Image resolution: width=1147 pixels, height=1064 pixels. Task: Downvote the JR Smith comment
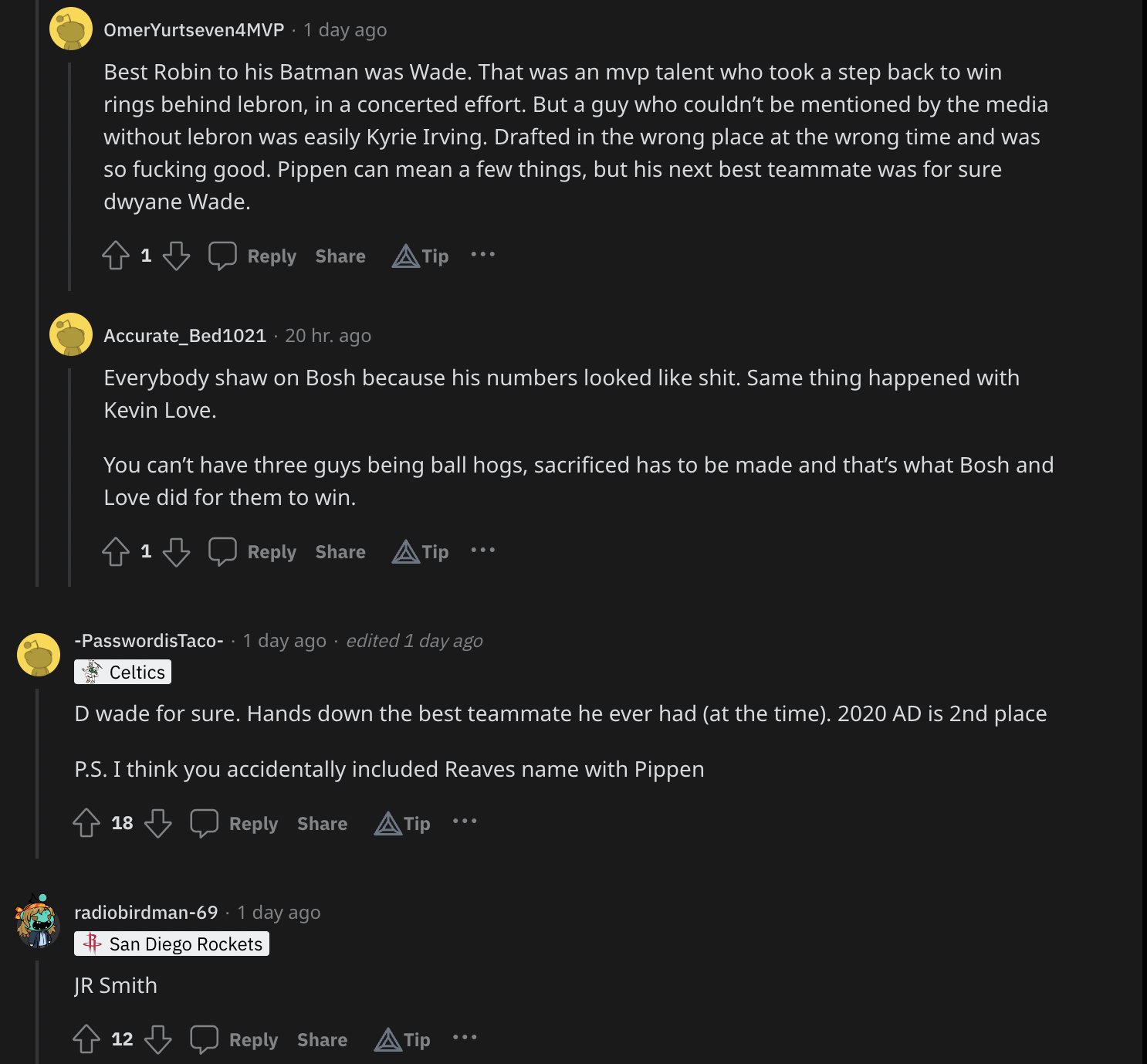pos(158,1039)
